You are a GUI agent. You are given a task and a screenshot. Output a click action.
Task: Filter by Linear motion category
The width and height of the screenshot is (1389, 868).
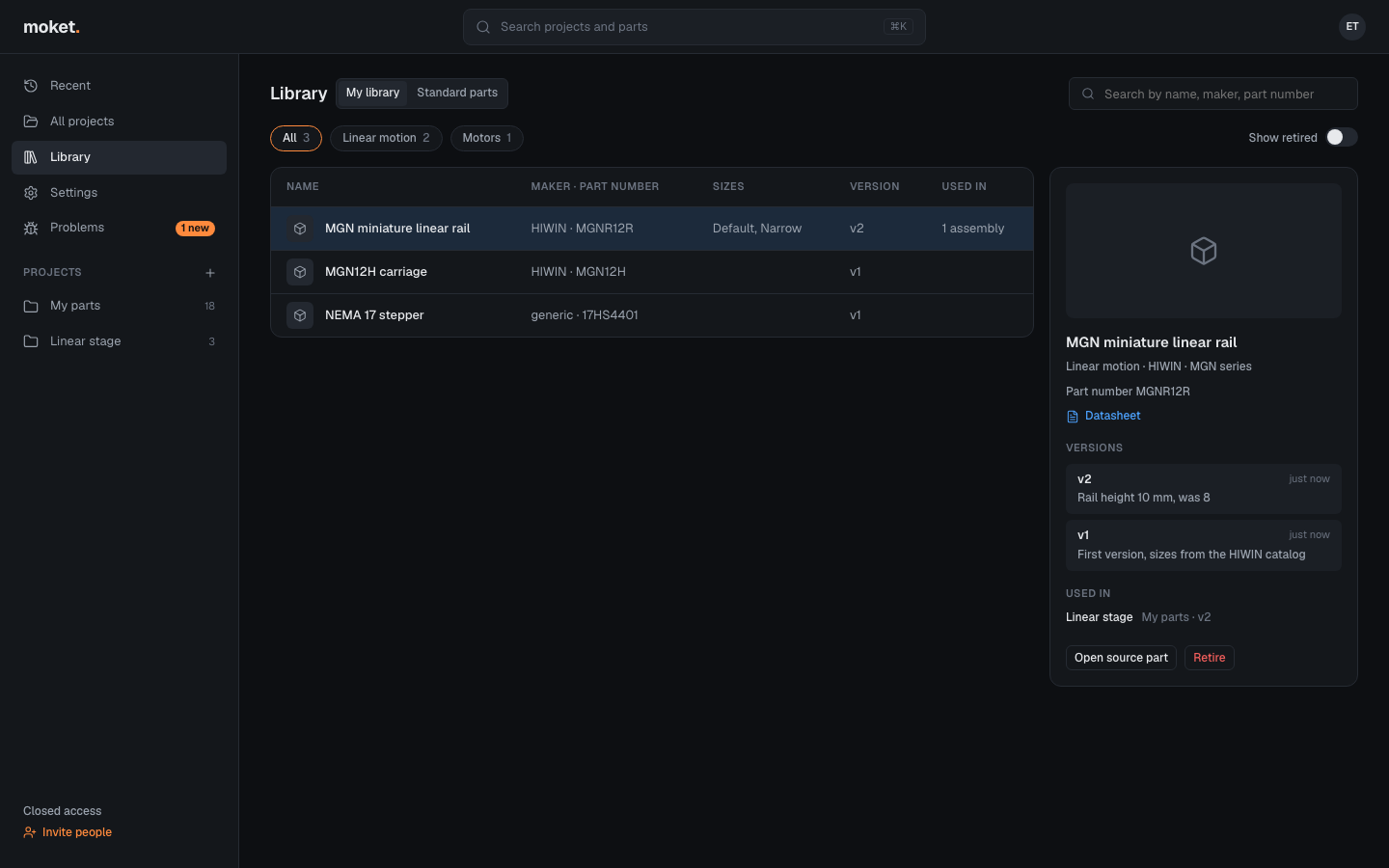(386, 138)
